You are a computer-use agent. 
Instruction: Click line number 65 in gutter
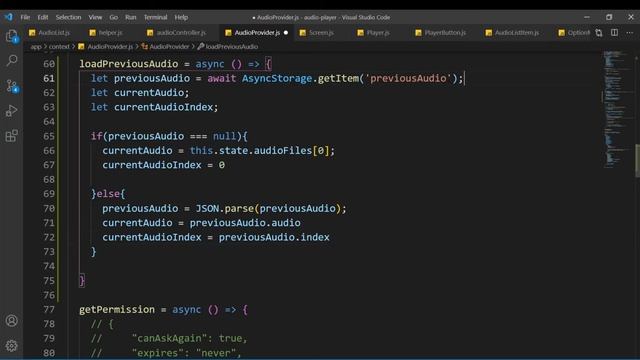click(49, 136)
